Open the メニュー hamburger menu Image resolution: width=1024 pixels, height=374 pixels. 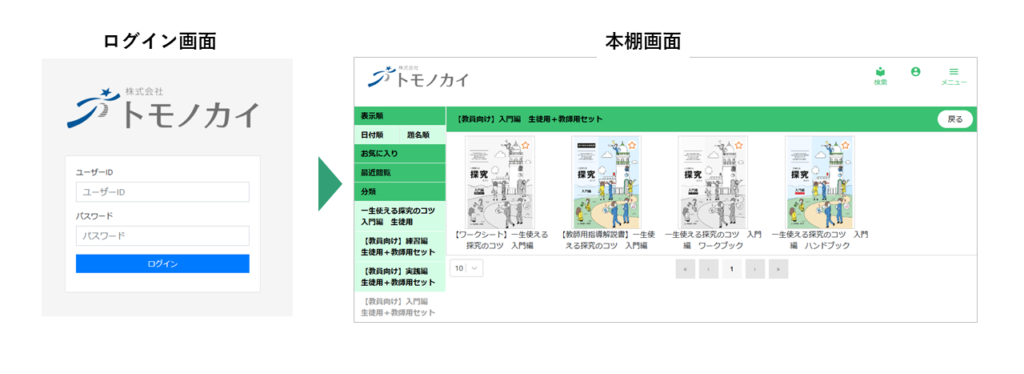pos(953,76)
